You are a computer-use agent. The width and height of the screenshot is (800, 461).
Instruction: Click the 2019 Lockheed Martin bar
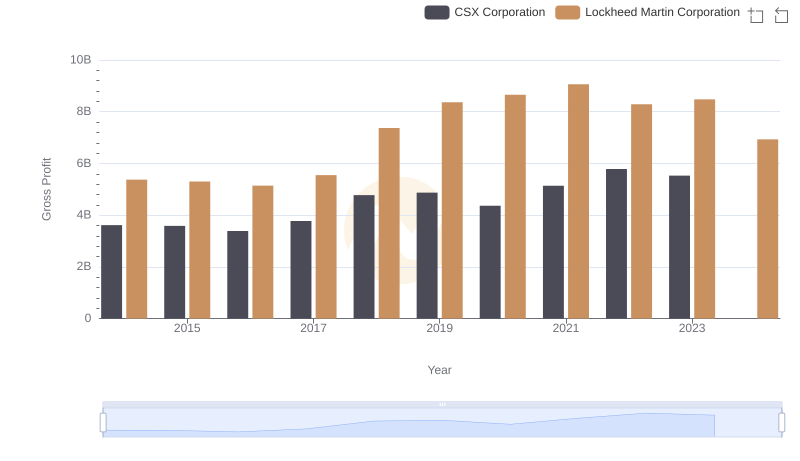point(452,210)
